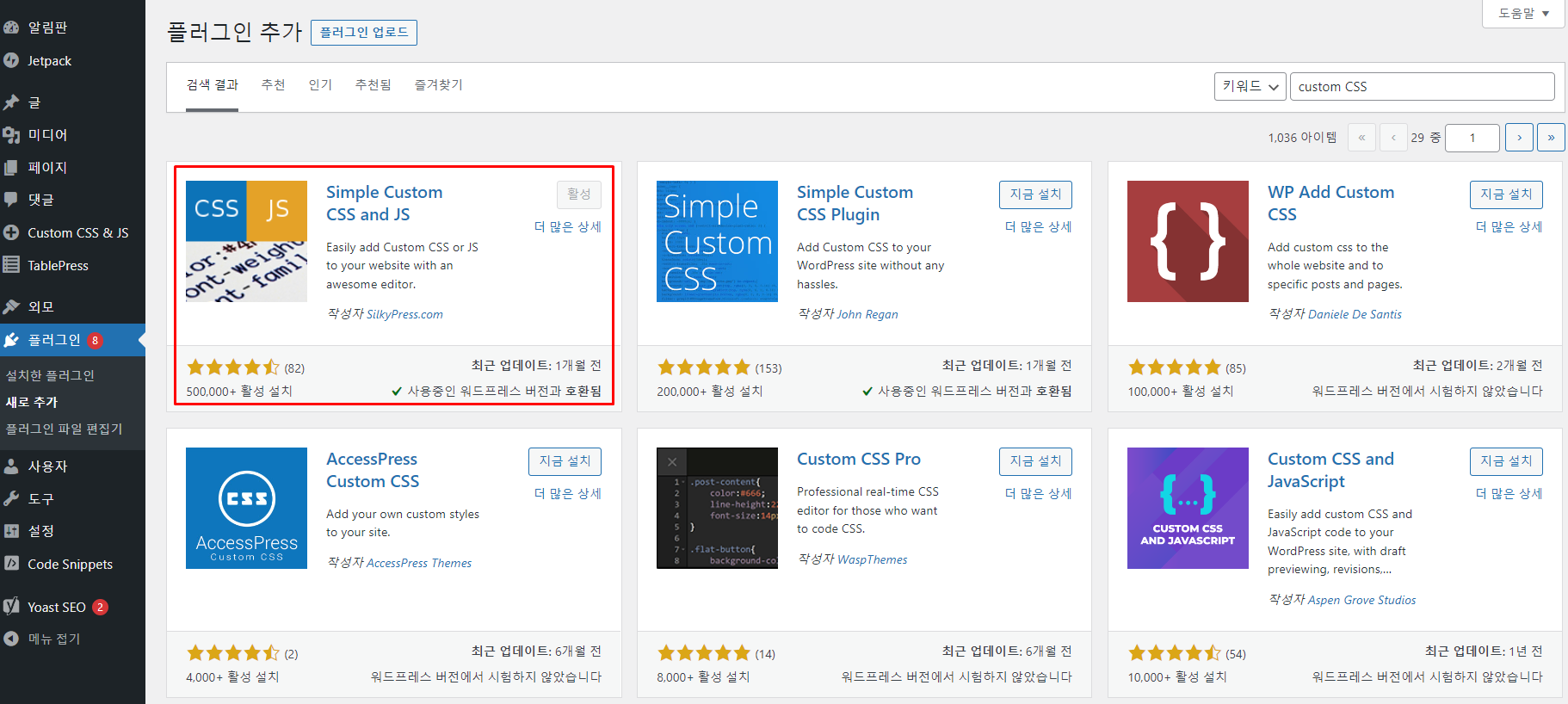Go to previous results page
This screenshot has height=704, width=1568.
click(1393, 138)
